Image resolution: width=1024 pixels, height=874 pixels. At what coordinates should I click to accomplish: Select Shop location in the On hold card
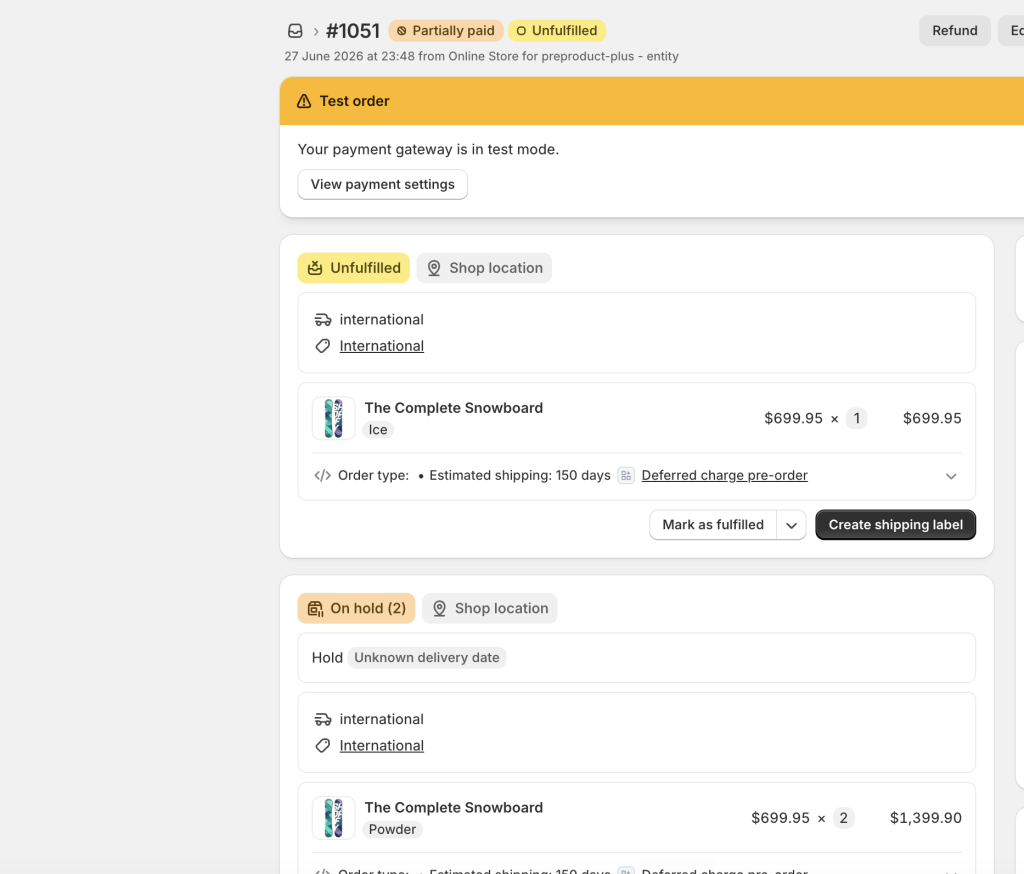[x=490, y=608]
